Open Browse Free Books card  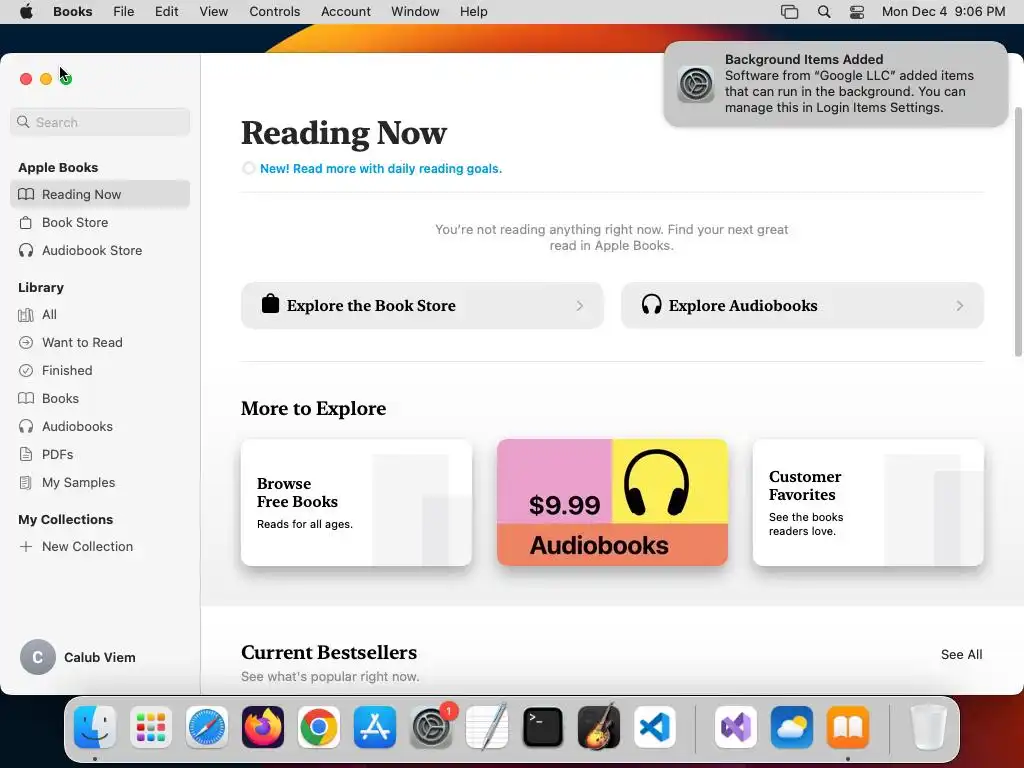[x=356, y=502]
